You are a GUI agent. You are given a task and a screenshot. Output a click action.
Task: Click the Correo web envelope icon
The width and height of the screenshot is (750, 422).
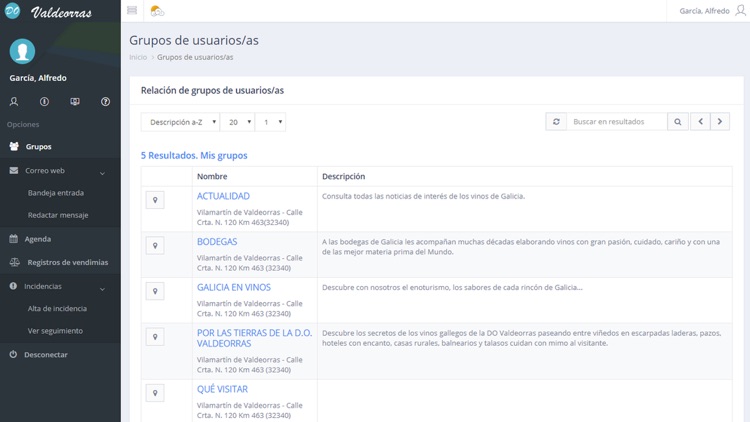pyautogui.click(x=14, y=170)
